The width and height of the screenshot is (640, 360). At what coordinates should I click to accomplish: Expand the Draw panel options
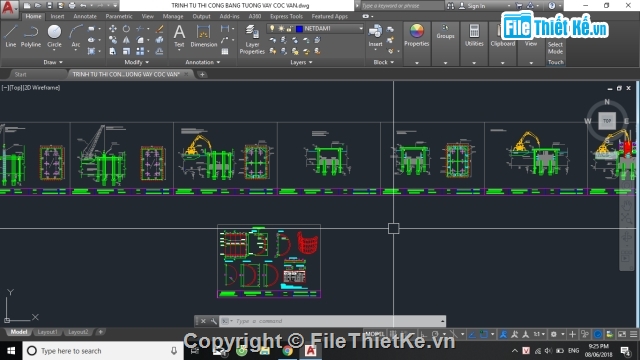53,62
